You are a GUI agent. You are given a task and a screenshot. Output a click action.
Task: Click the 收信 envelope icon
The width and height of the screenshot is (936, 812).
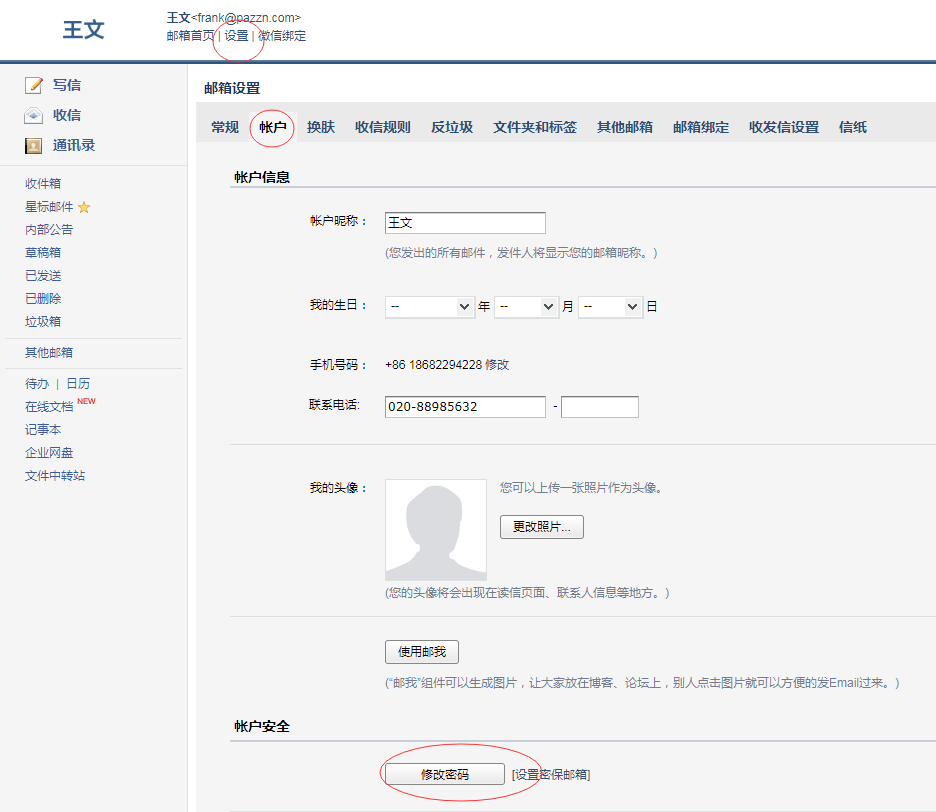coord(33,115)
